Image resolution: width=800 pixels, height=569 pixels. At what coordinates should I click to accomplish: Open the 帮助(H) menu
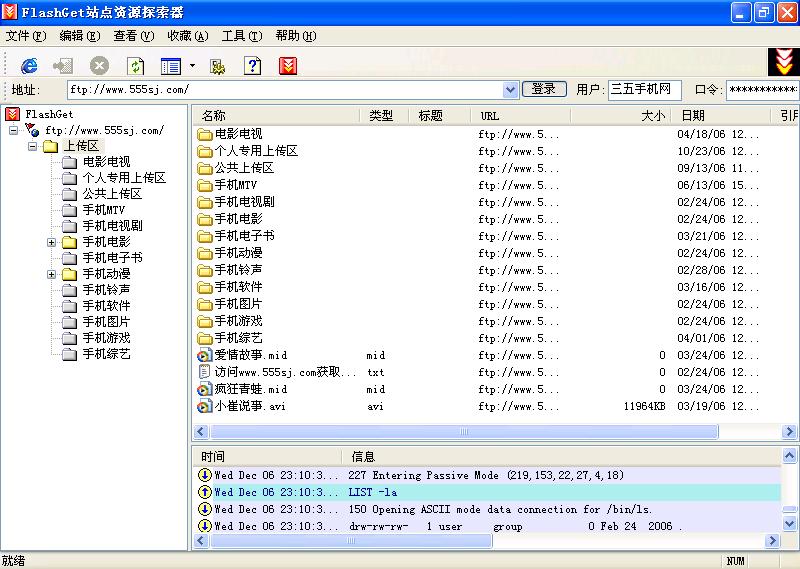coord(296,36)
